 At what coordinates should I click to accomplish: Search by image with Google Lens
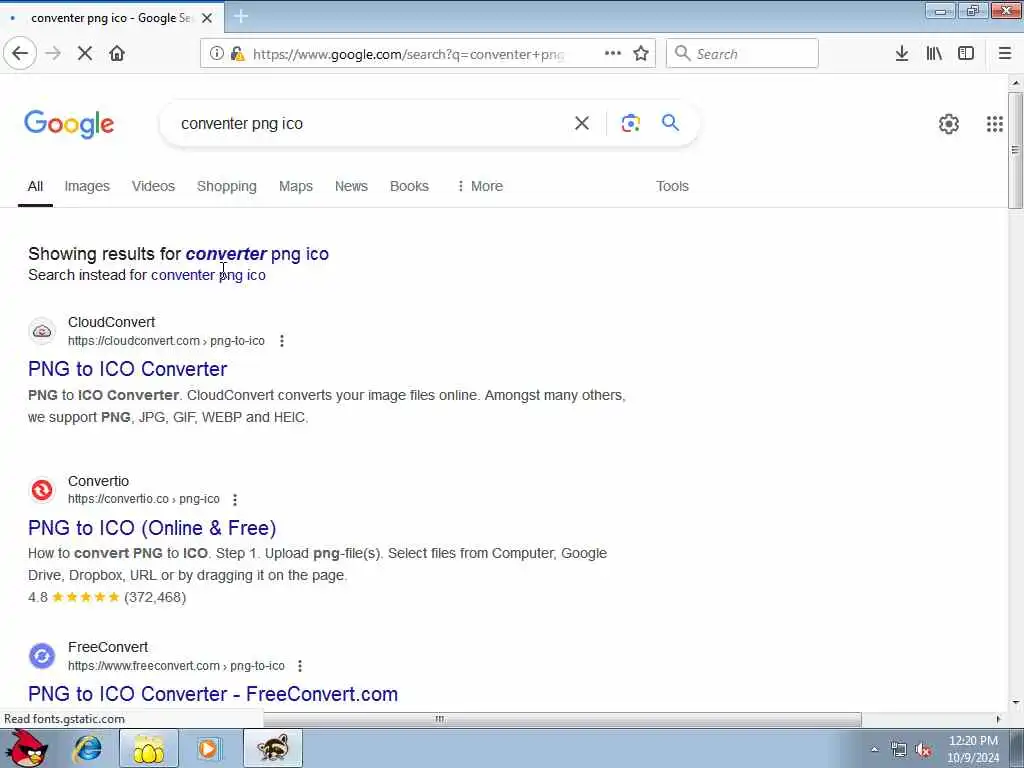[630, 123]
